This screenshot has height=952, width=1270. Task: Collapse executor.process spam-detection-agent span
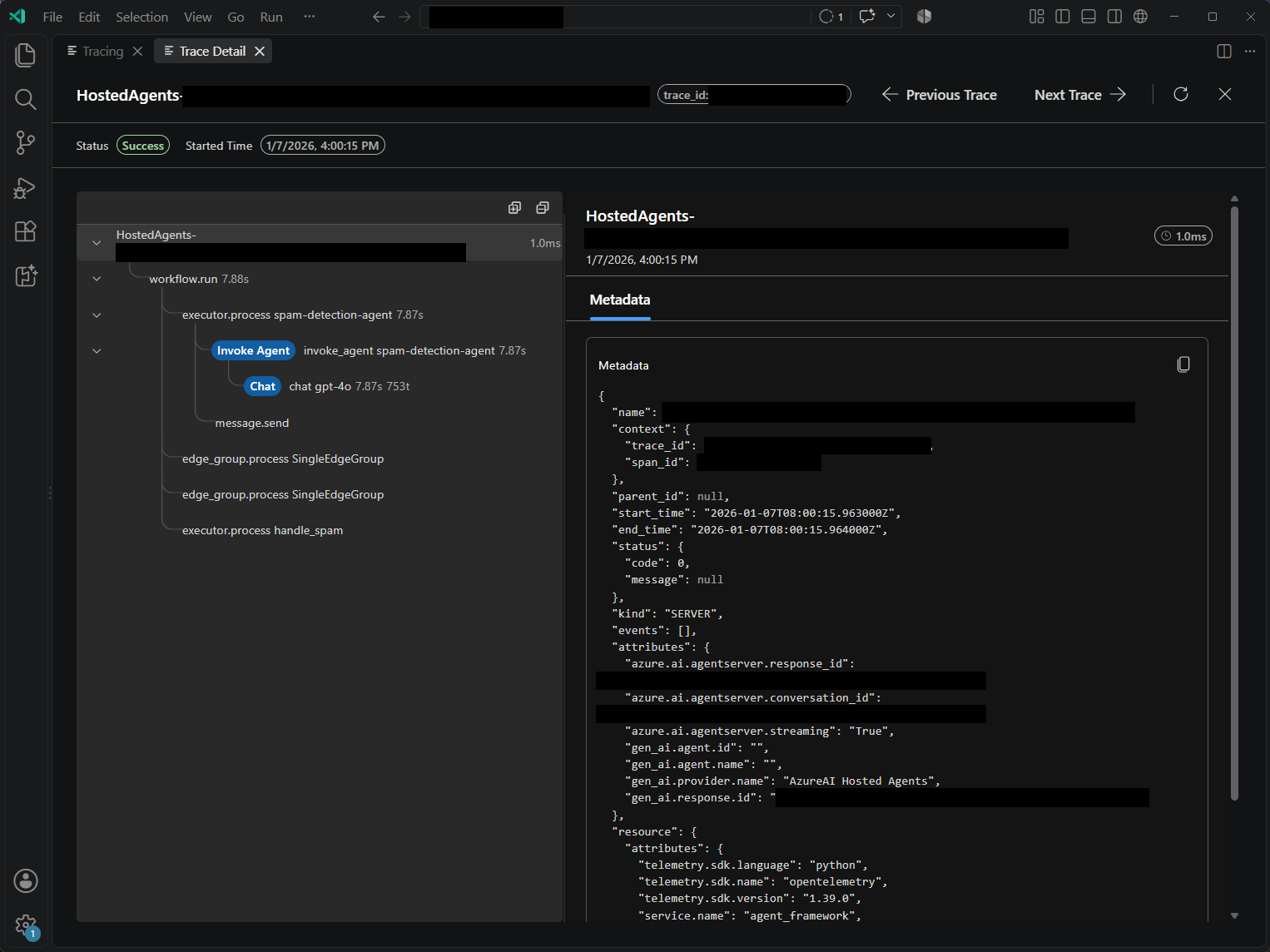pos(97,315)
